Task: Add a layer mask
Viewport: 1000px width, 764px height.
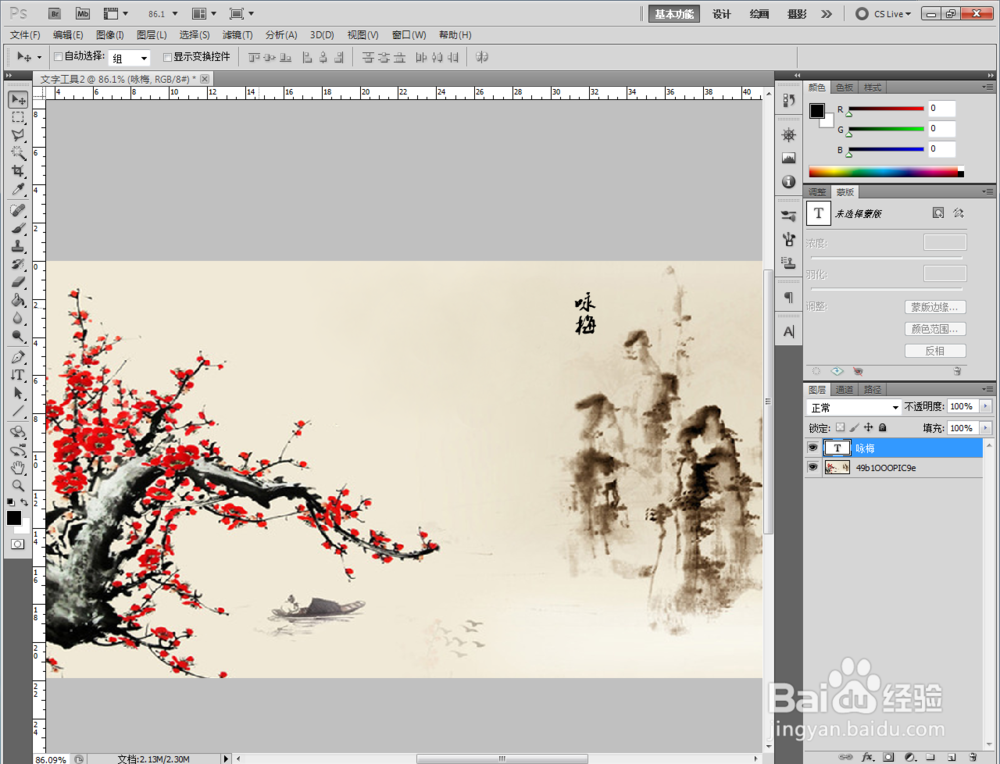Action: (888, 757)
